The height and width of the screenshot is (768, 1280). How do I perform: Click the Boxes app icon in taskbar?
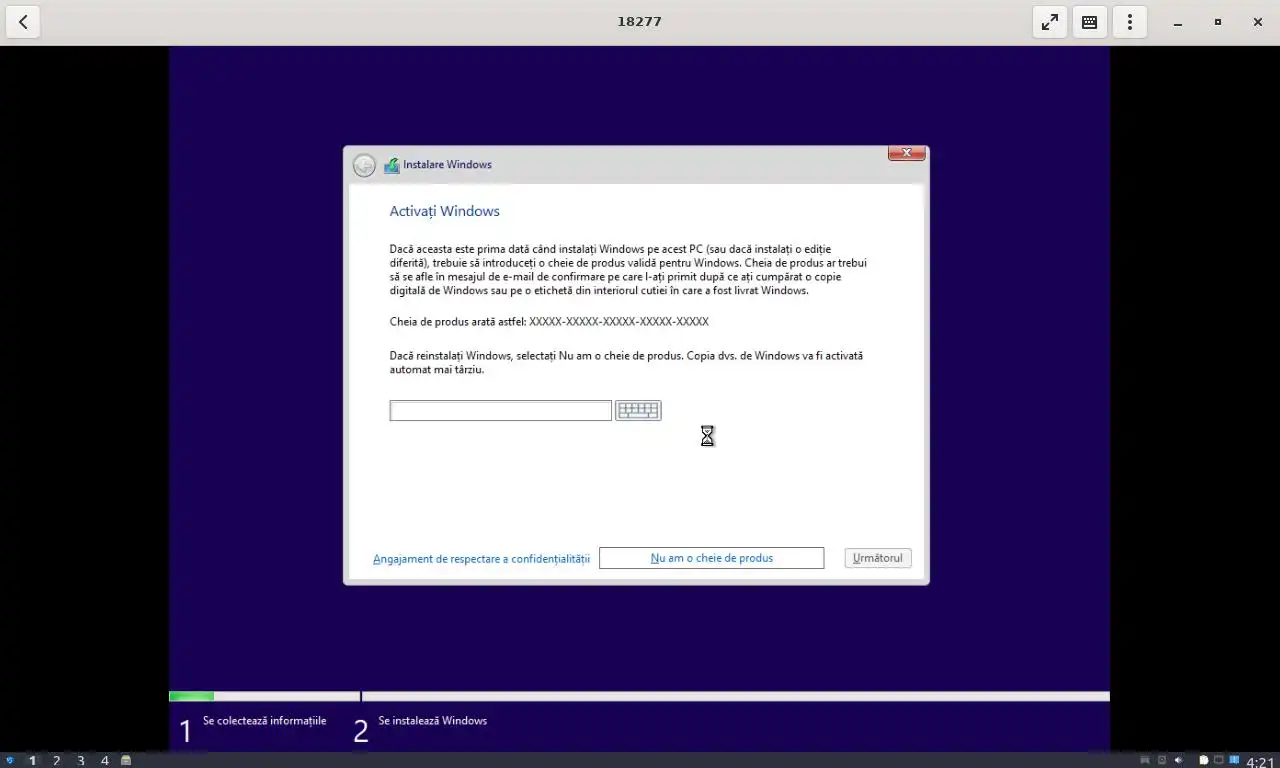coord(126,760)
